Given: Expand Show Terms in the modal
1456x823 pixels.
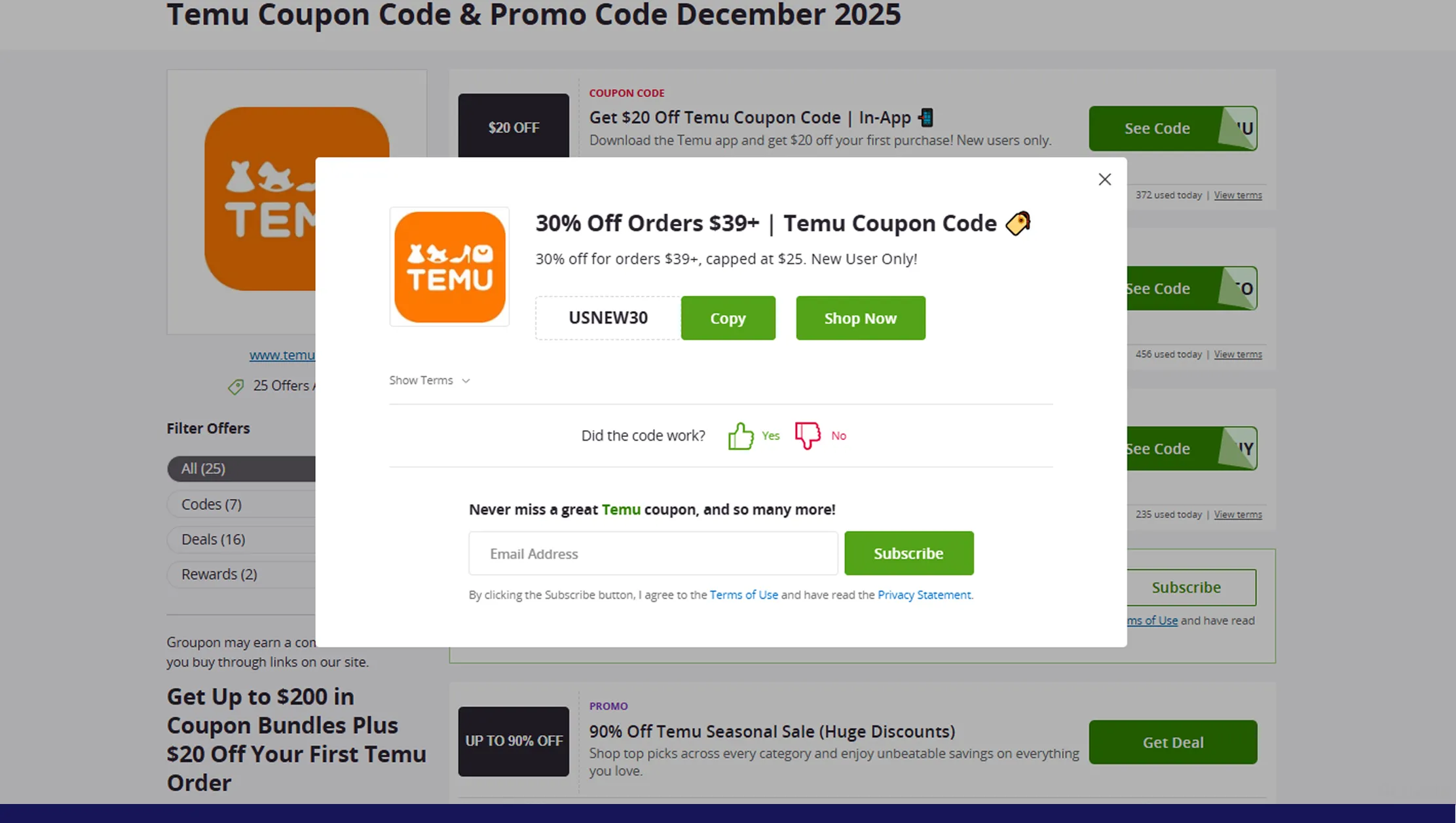Looking at the screenshot, I should 428,380.
